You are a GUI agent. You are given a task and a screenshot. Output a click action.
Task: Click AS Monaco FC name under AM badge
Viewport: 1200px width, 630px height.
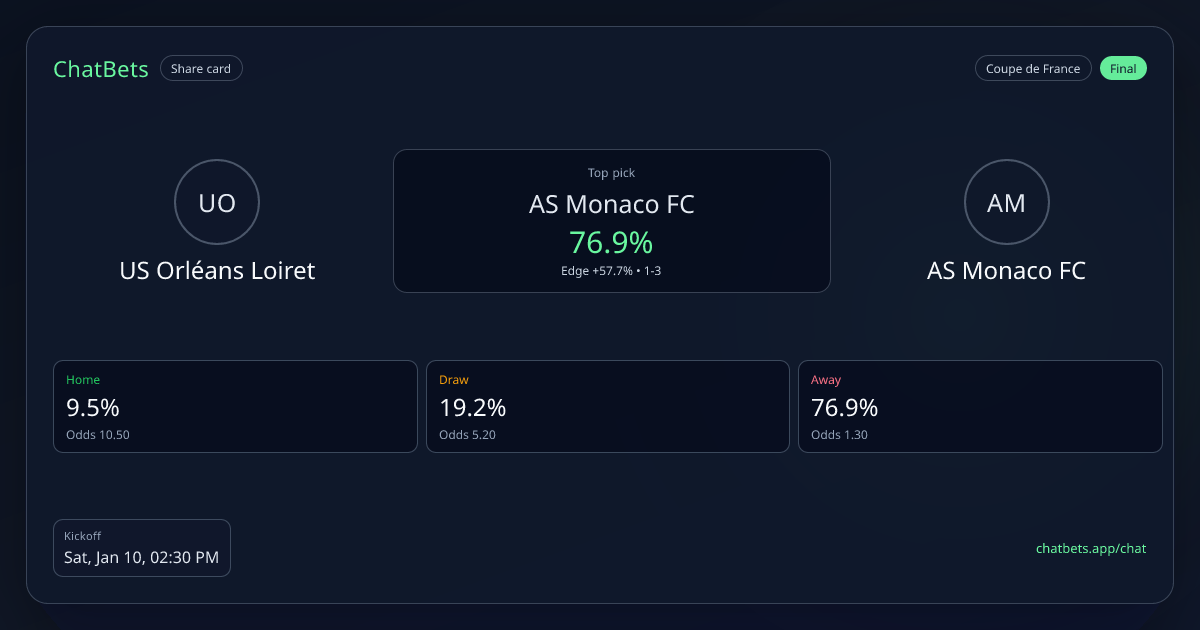pos(1006,271)
